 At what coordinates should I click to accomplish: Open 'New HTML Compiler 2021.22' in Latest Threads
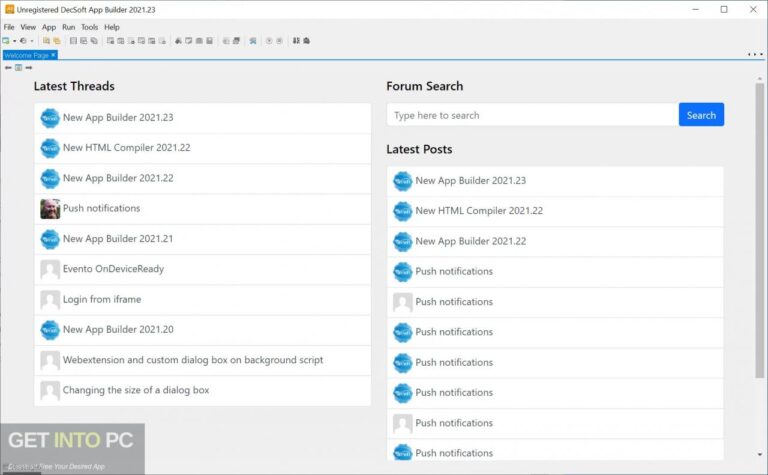click(x=126, y=148)
